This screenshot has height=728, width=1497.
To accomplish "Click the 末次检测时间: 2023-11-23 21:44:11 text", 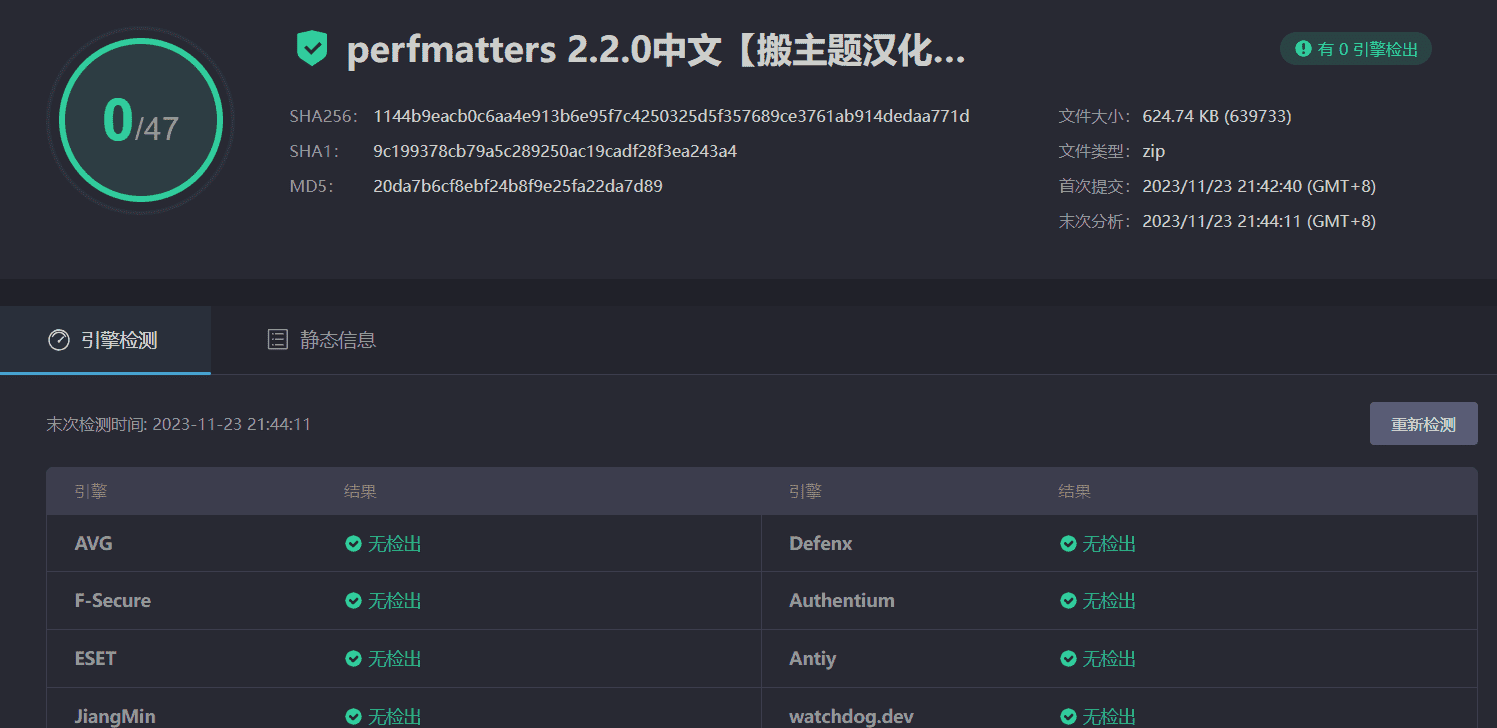I will [179, 424].
